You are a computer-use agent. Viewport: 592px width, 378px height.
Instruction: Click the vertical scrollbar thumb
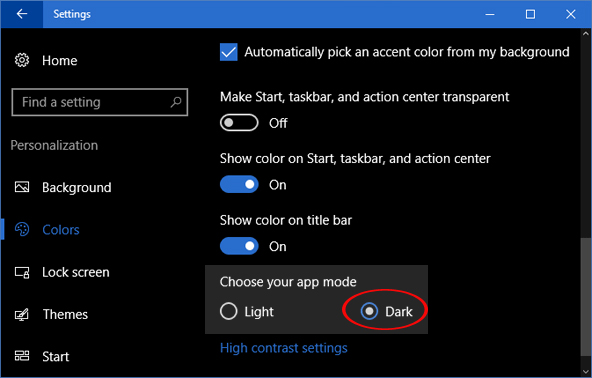pos(585,296)
